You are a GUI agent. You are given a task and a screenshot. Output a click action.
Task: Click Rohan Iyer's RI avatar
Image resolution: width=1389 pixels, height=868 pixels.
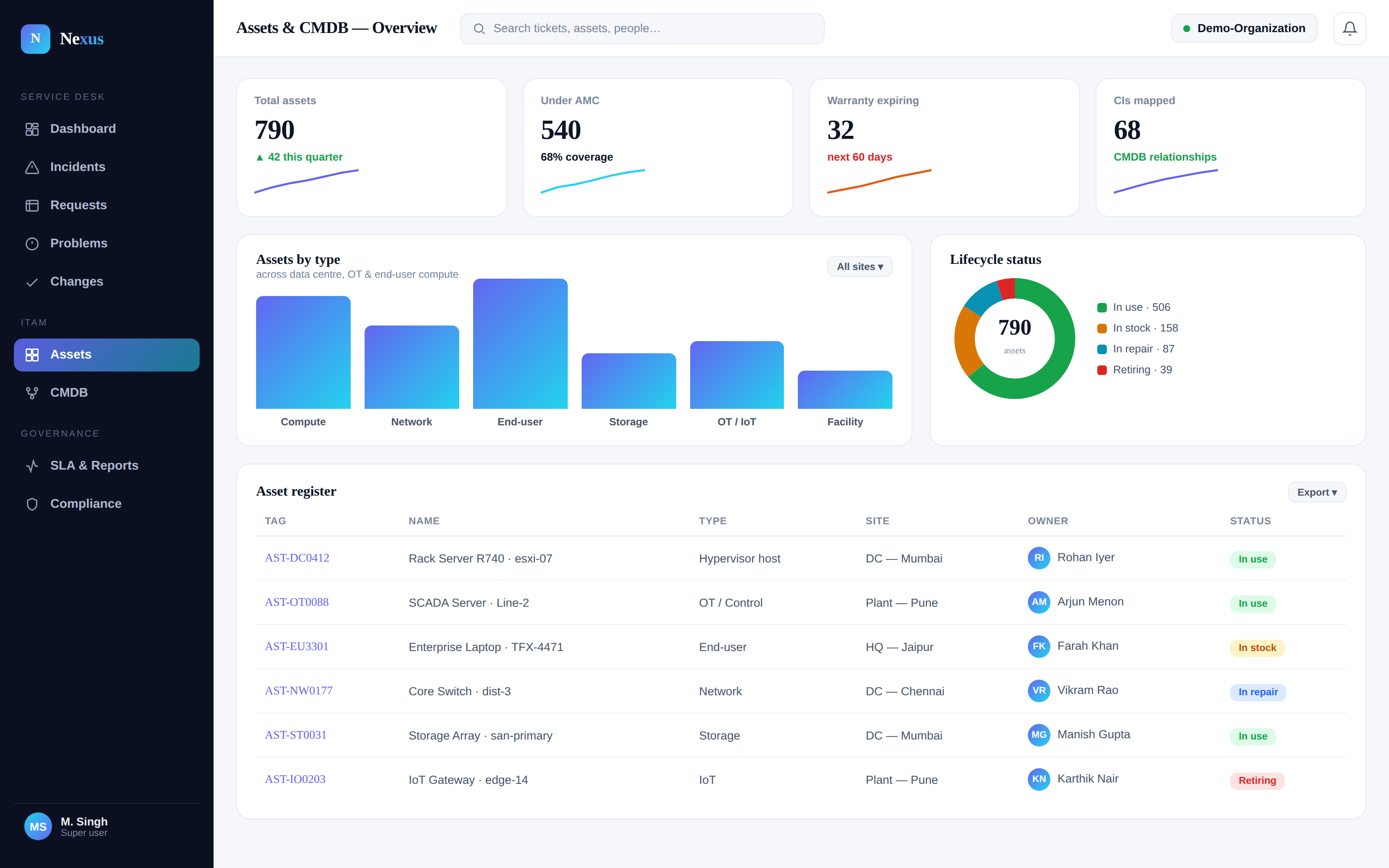(1039, 557)
